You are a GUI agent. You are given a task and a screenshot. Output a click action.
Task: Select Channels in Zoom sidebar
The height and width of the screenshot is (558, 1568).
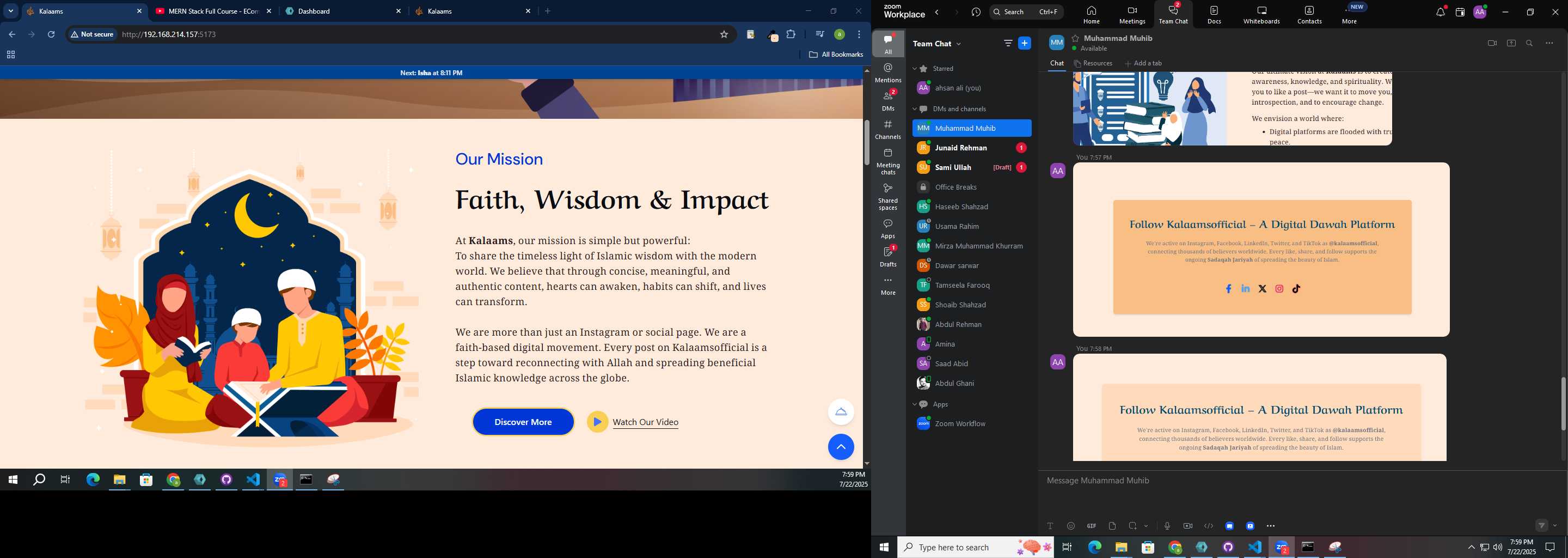point(888,130)
